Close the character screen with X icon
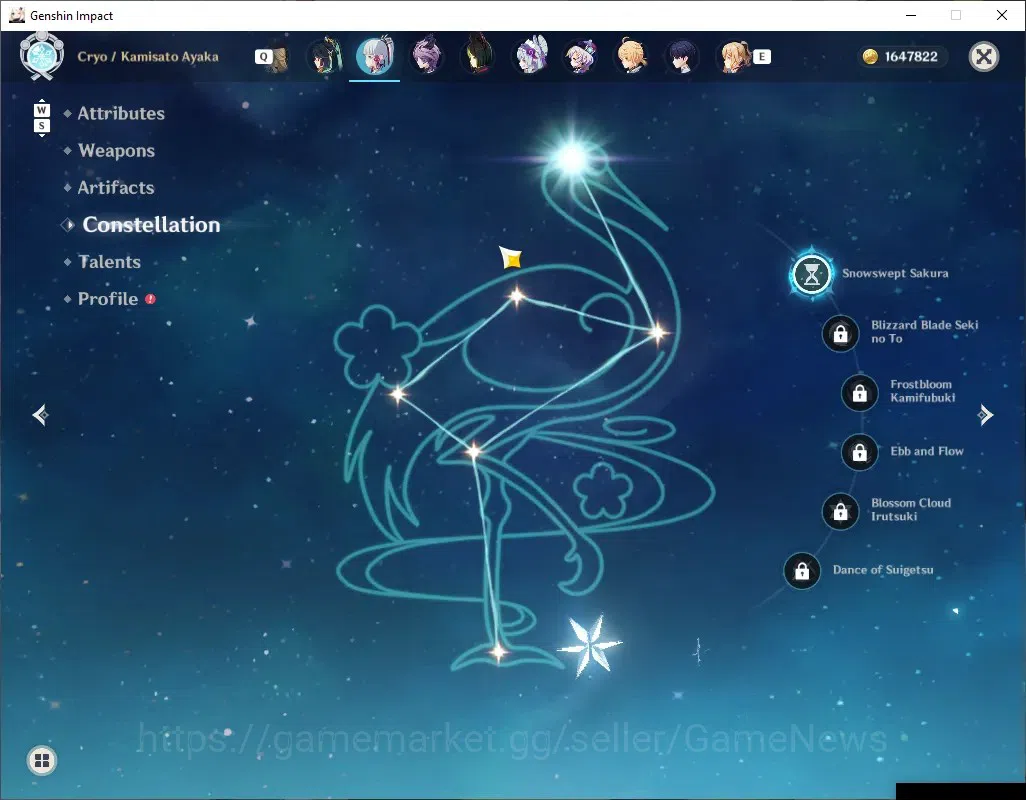 [983, 57]
